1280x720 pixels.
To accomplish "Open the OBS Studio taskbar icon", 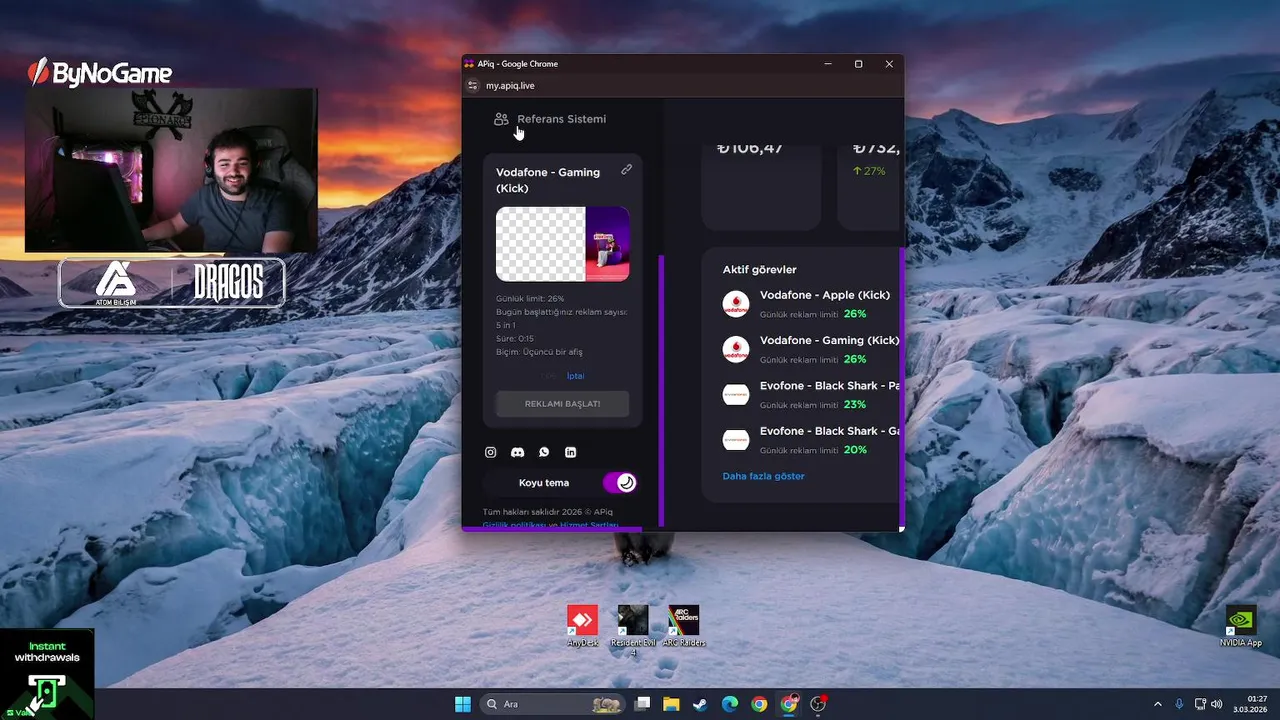I will [x=819, y=704].
